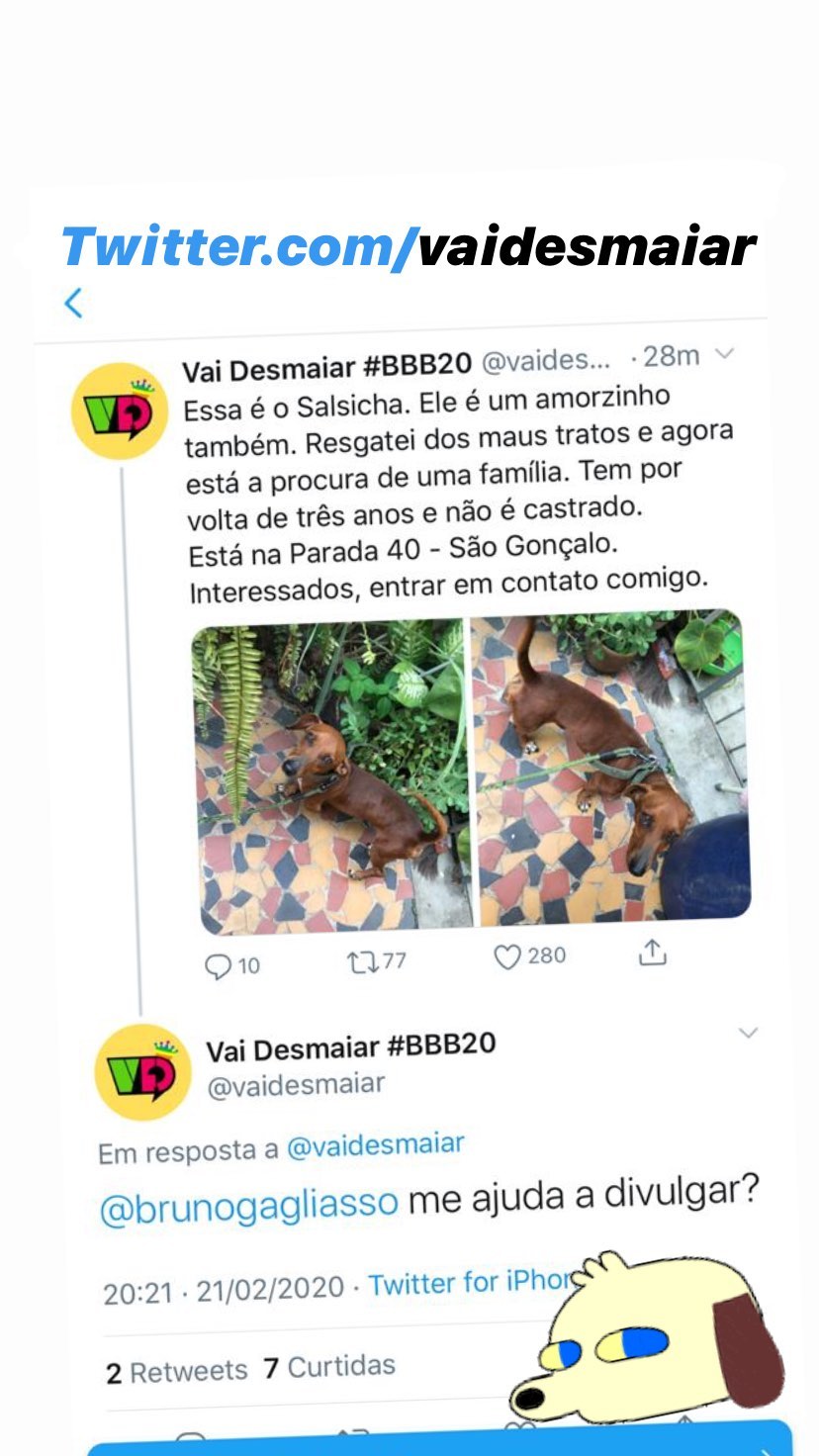Expand the first tweet options chevron

coord(725,354)
